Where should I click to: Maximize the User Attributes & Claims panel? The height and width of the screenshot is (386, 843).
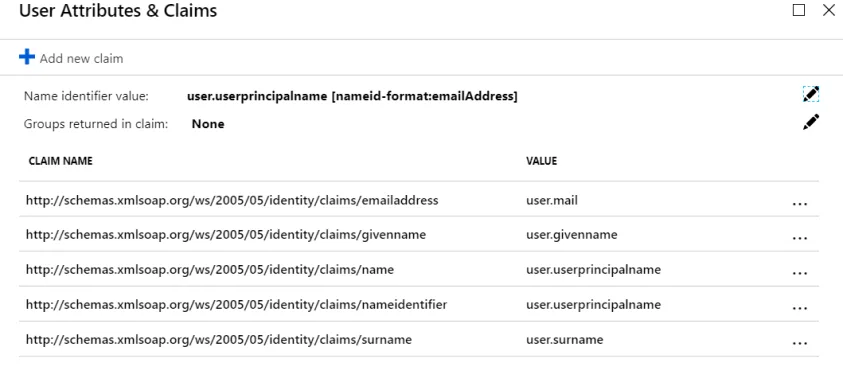(x=799, y=10)
